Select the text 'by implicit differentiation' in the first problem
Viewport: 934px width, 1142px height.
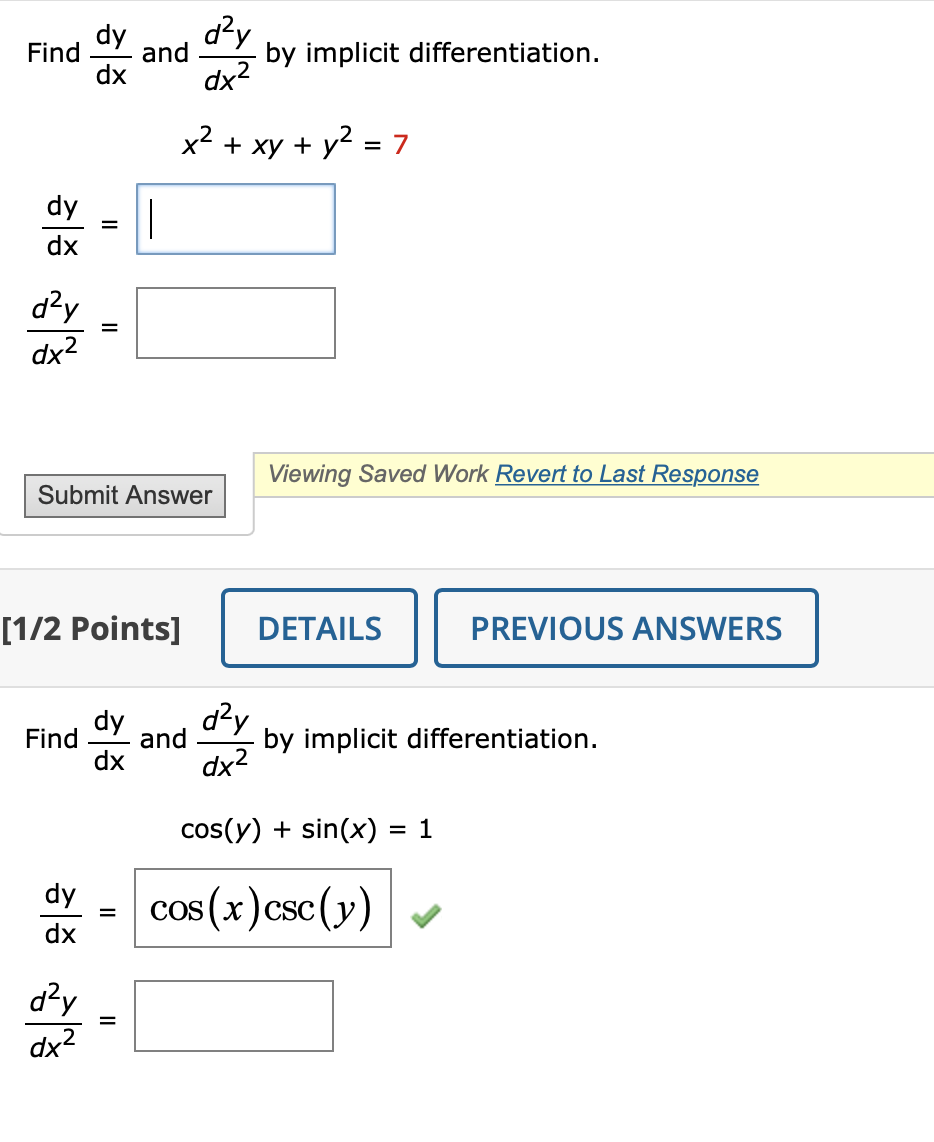pos(430,52)
